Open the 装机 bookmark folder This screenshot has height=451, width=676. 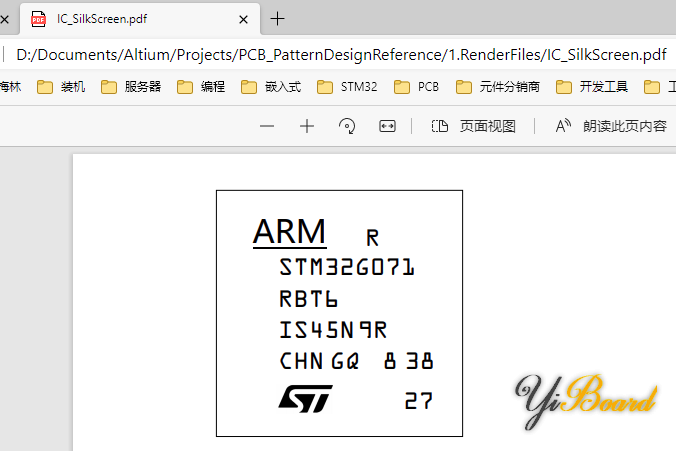tap(61, 87)
